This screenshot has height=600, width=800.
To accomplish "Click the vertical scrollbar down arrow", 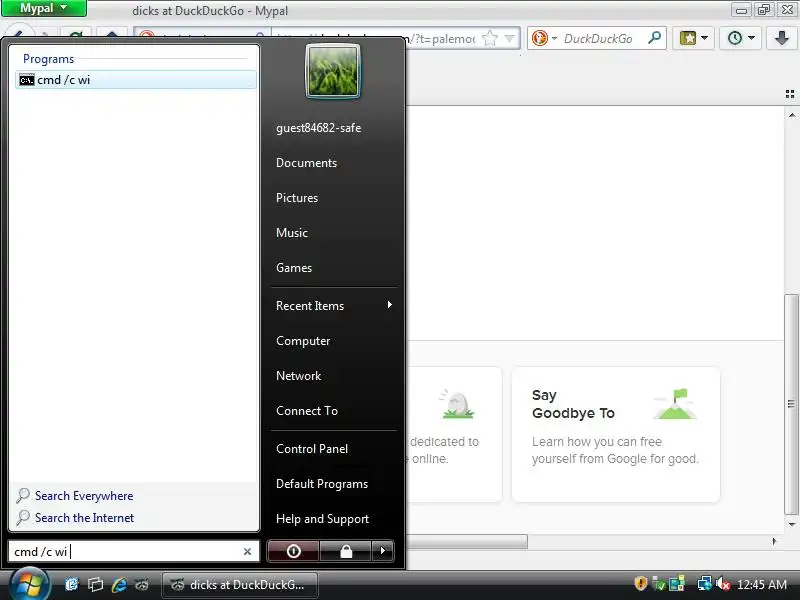I will (x=791, y=524).
